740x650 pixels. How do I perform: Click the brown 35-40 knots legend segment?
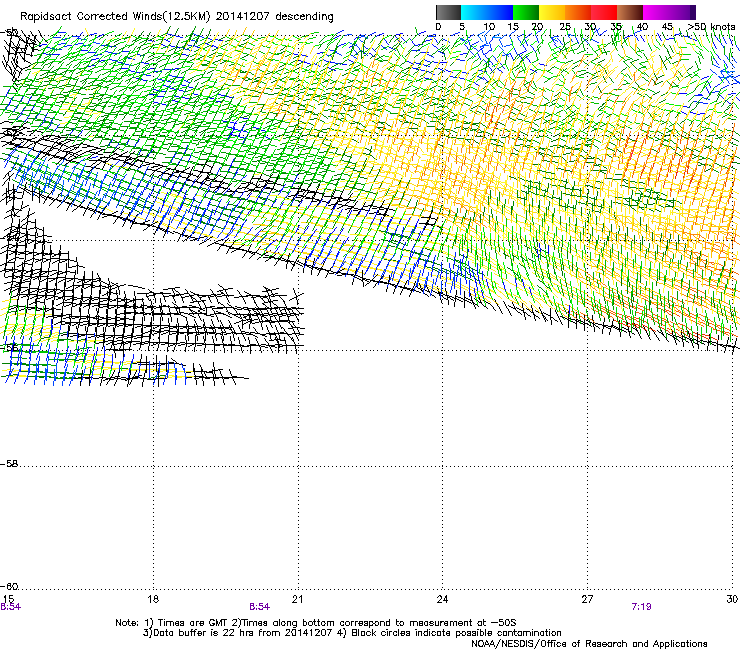click(630, 12)
